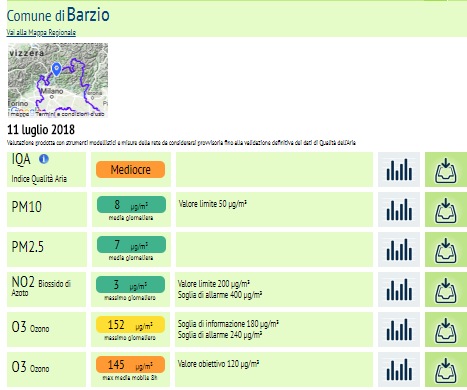Download IQA data via inbox icon
Viewport: 467px width, 390px height.
[446, 169]
